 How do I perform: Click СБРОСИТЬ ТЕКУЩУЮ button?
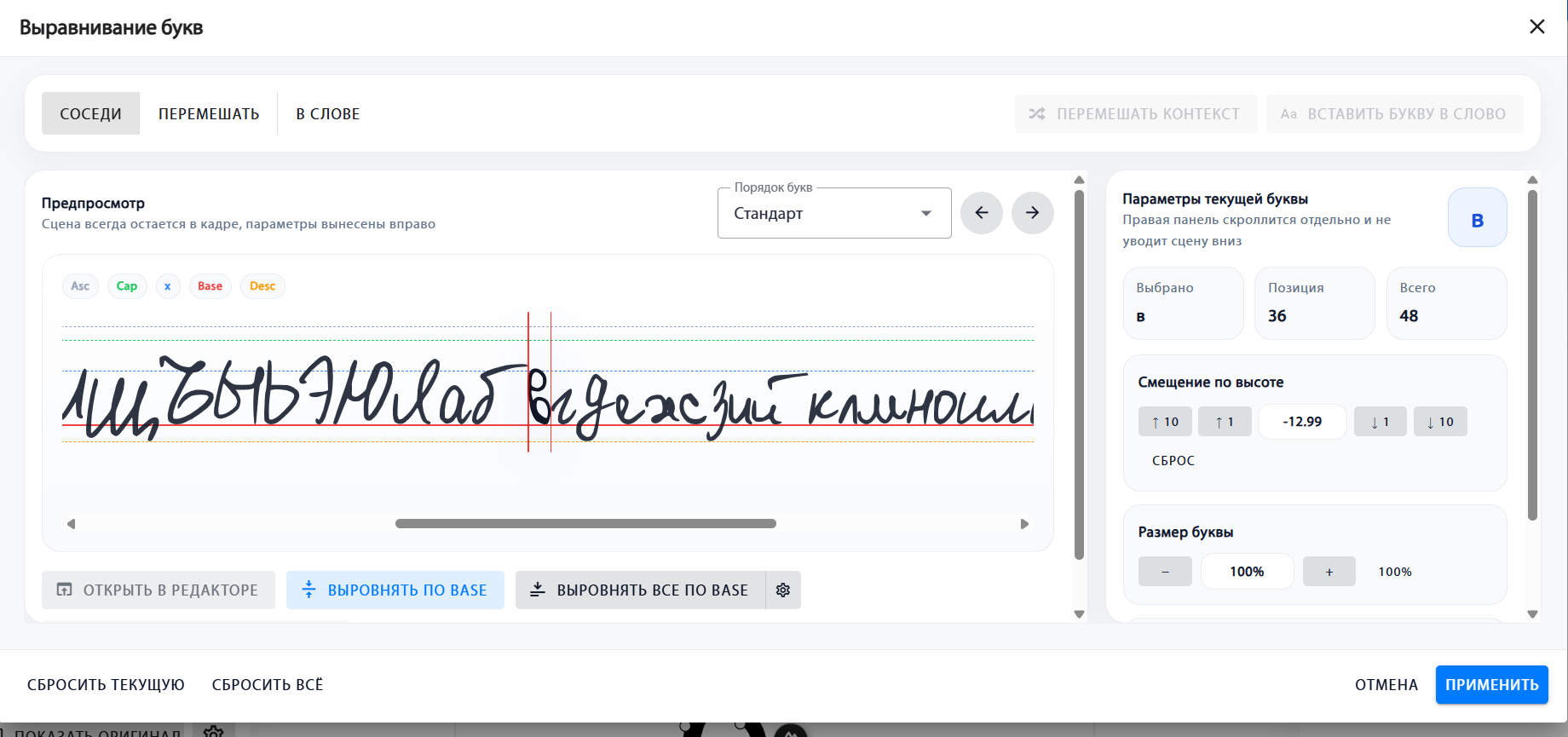tap(106, 684)
